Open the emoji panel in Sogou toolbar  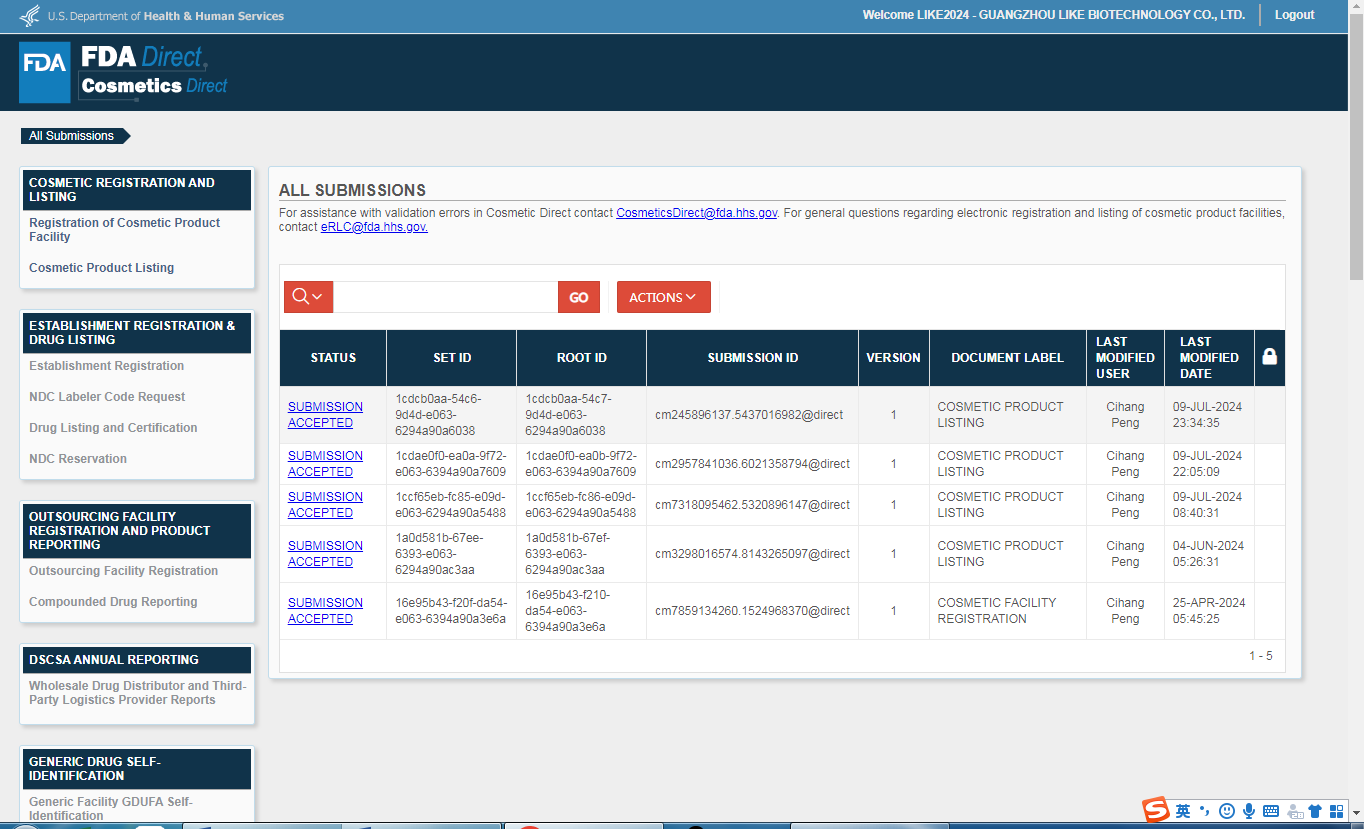(1226, 811)
